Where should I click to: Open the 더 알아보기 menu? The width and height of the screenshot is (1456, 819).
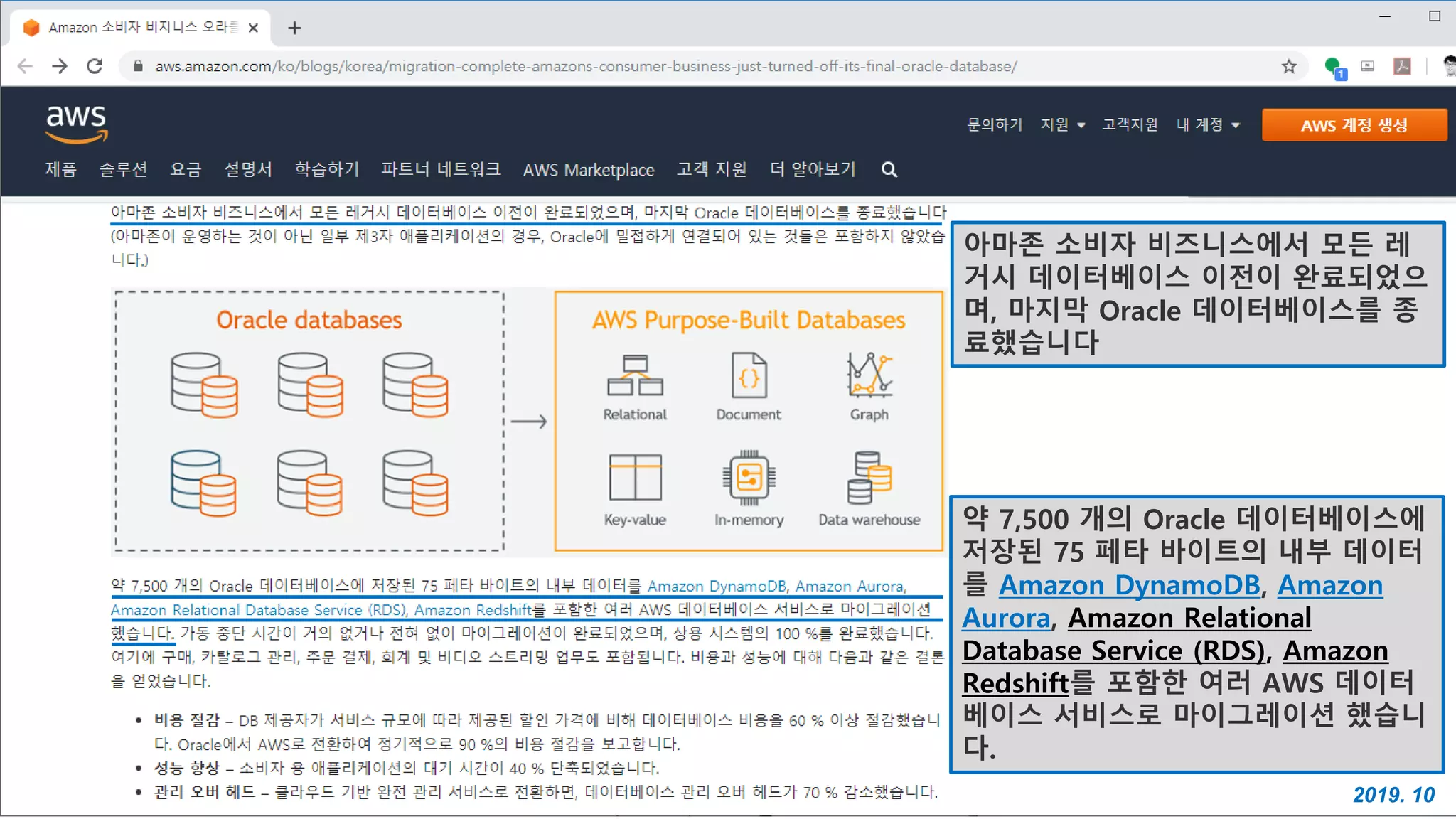(x=813, y=169)
